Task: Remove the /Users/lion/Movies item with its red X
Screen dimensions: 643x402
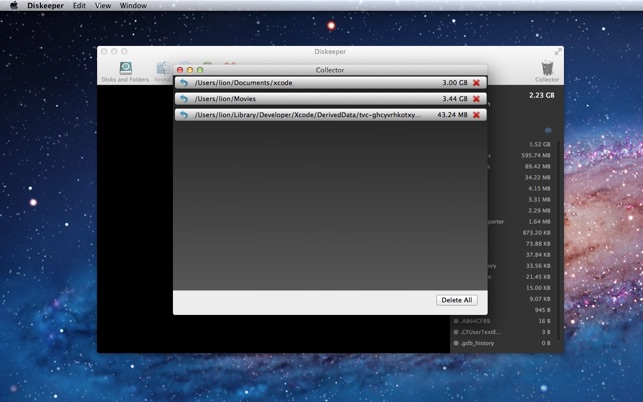Action: [x=476, y=99]
